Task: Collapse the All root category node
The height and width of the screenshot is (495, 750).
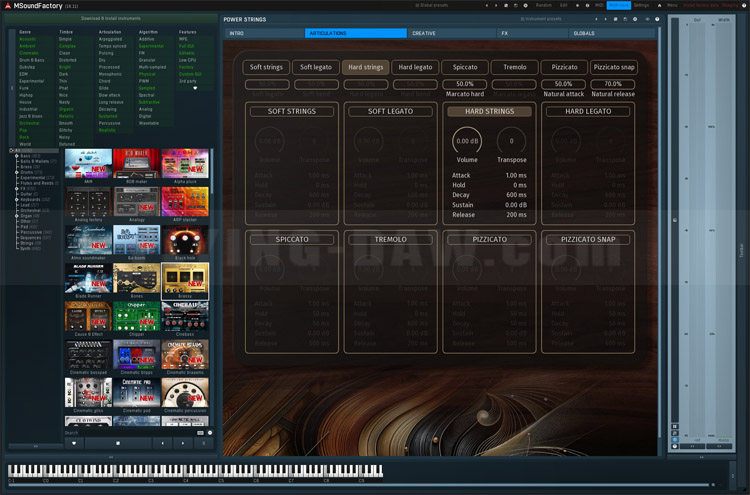Action: coord(11,150)
